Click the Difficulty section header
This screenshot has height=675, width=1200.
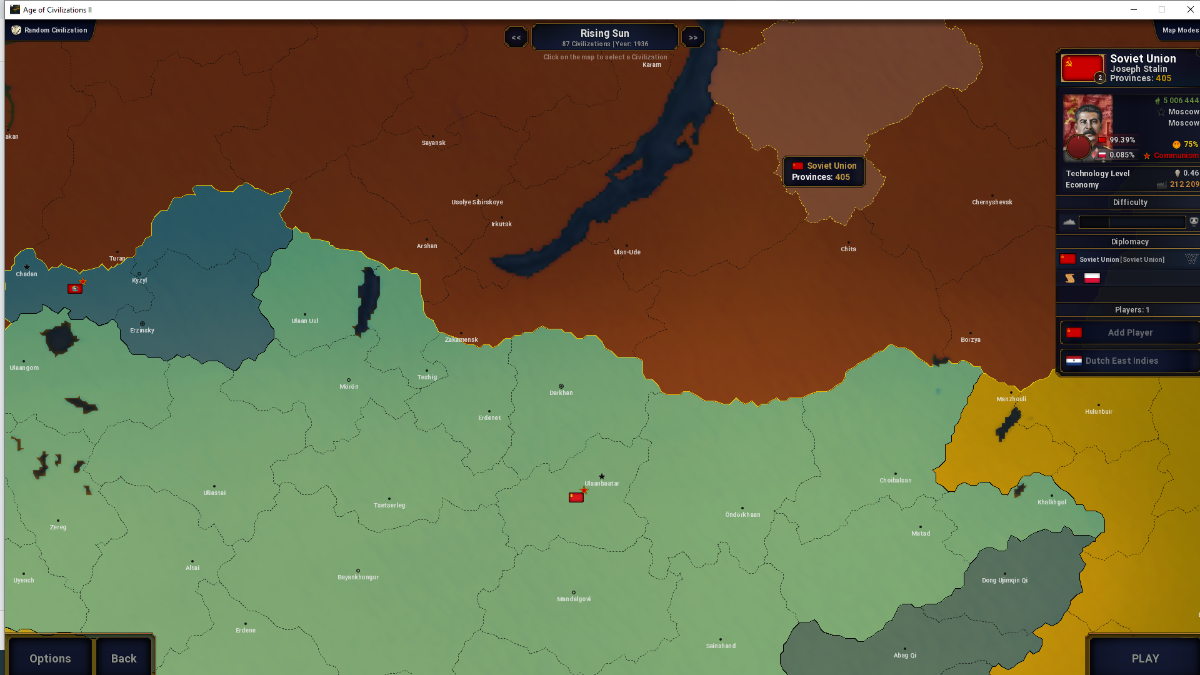pos(1130,203)
